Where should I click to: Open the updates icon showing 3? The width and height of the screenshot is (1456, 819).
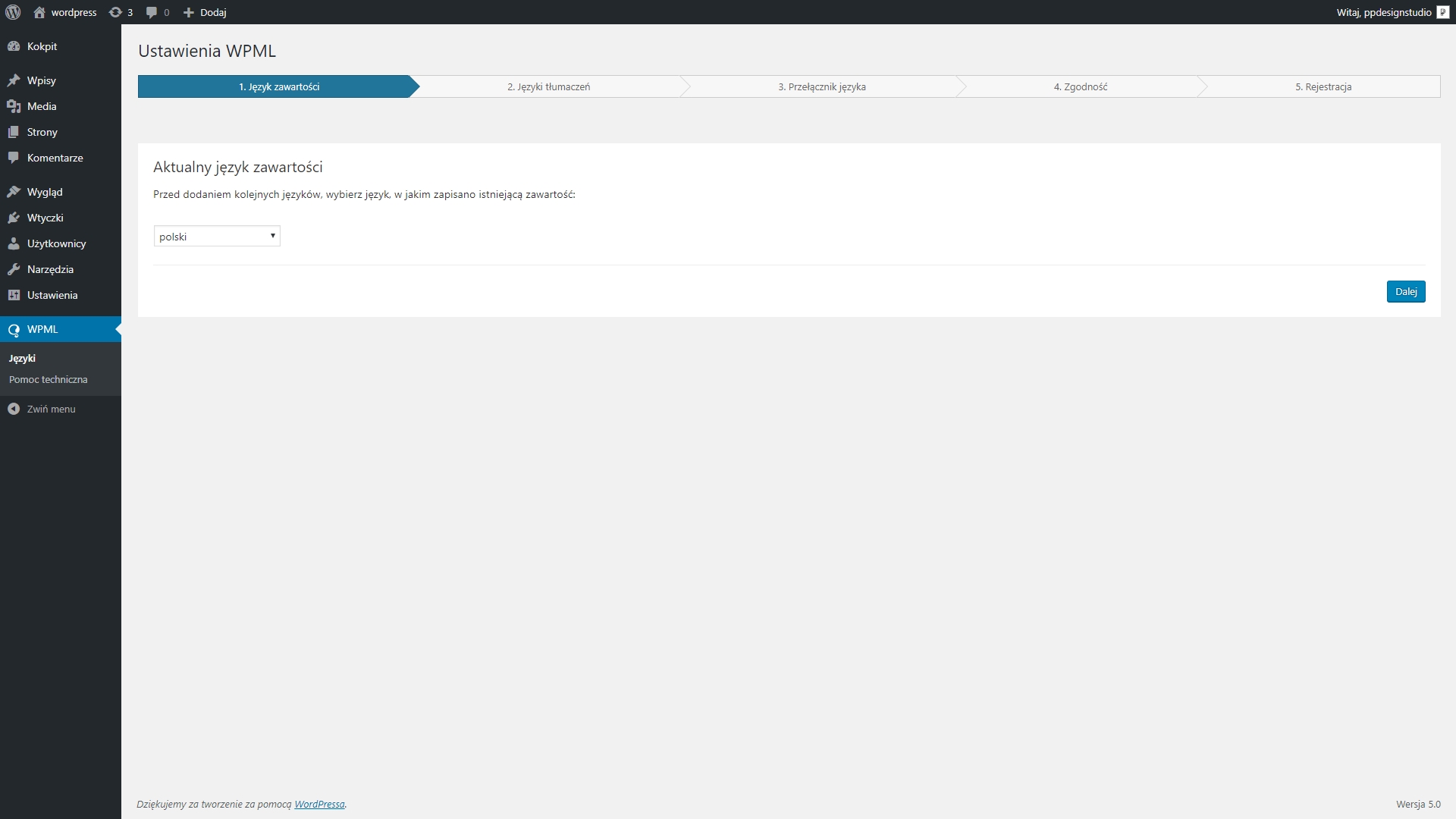(x=115, y=12)
